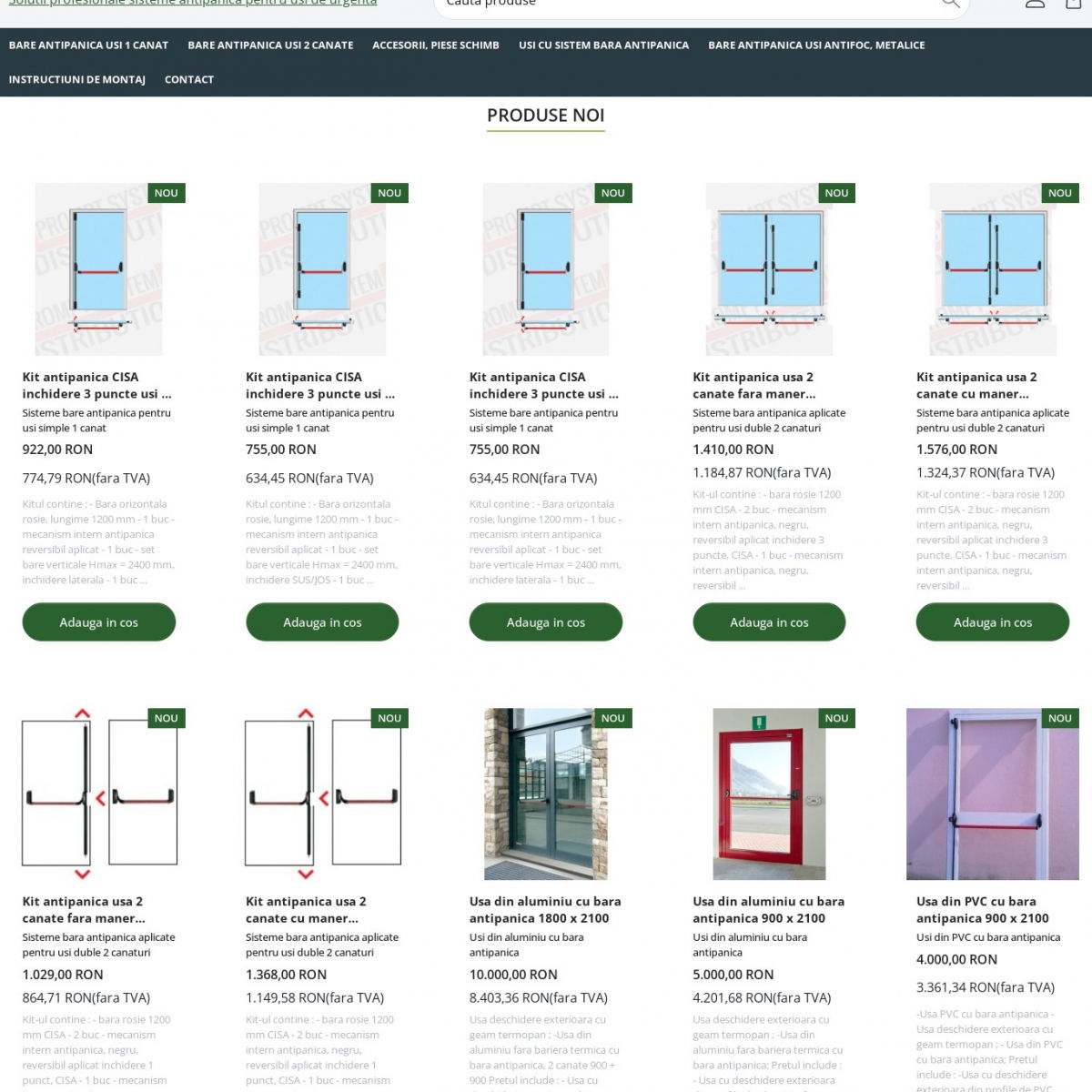Viewport: 1092px width, 1092px height.
Task: Open Usa din aluminiu 900 x 2100 title
Action: tap(769, 910)
